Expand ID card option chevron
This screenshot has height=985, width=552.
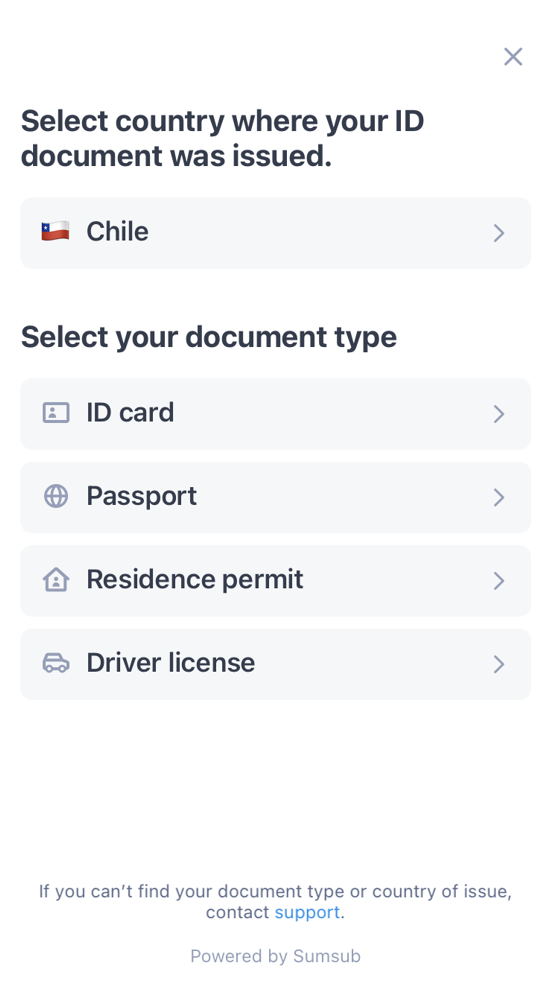[499, 414]
